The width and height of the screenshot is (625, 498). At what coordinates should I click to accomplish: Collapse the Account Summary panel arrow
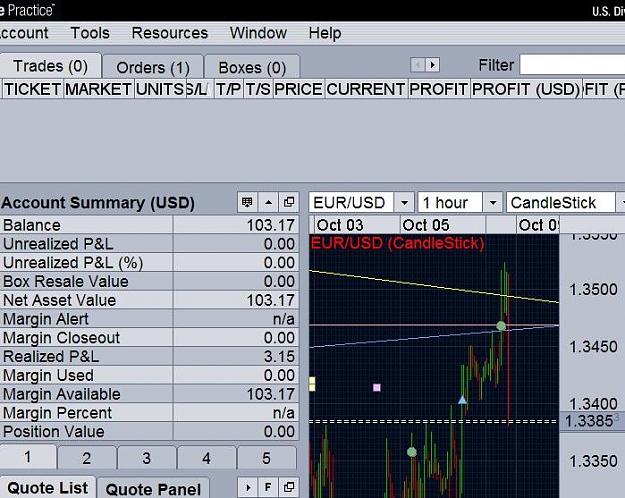(268, 202)
